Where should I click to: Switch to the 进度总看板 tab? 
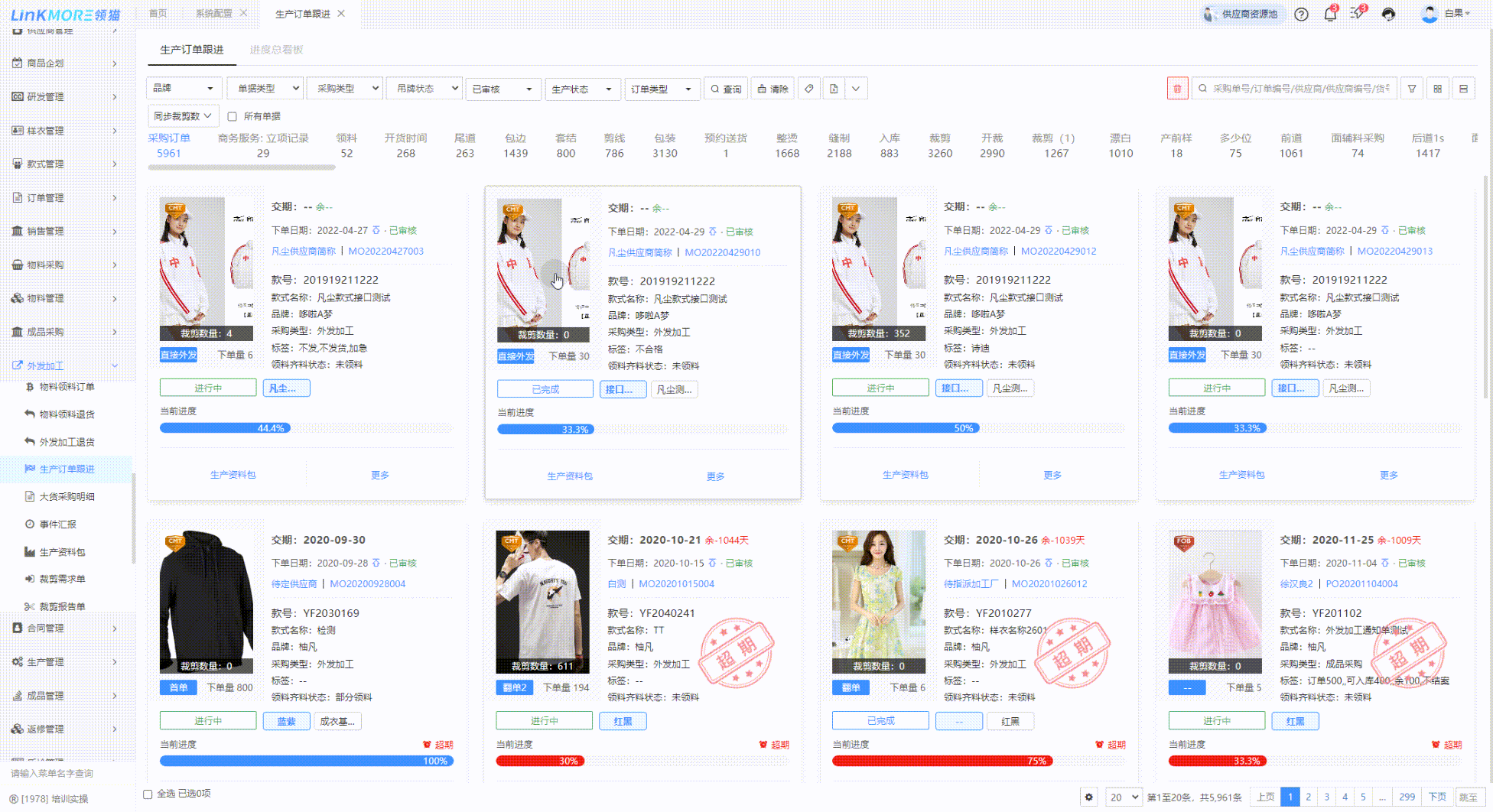coord(276,50)
